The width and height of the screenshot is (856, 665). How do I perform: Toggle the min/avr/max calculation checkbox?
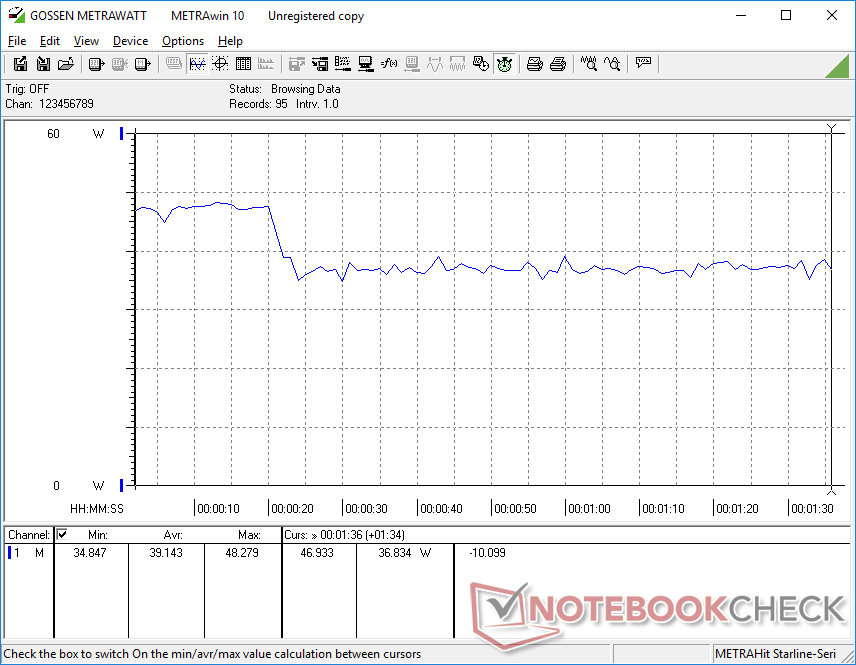click(62, 535)
